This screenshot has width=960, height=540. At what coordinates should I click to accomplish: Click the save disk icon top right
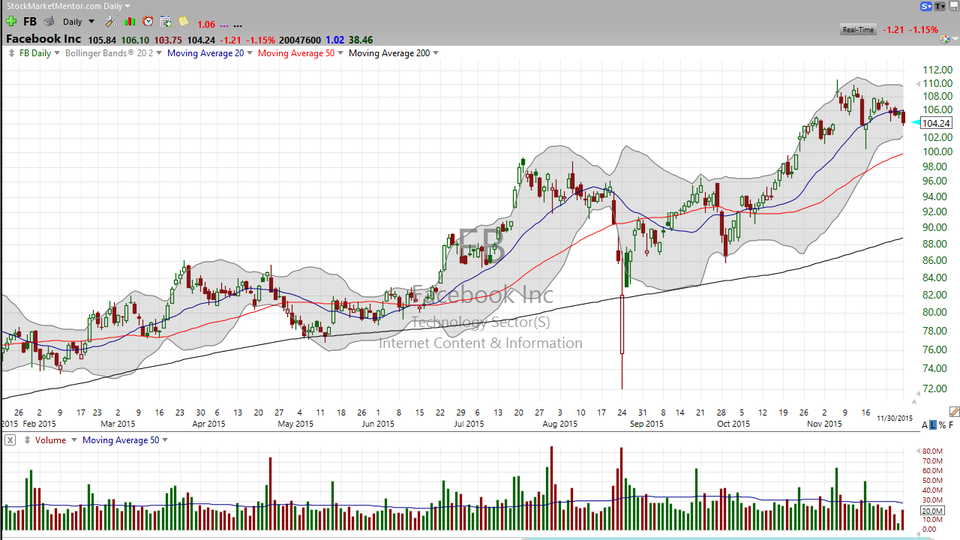(953, 6)
